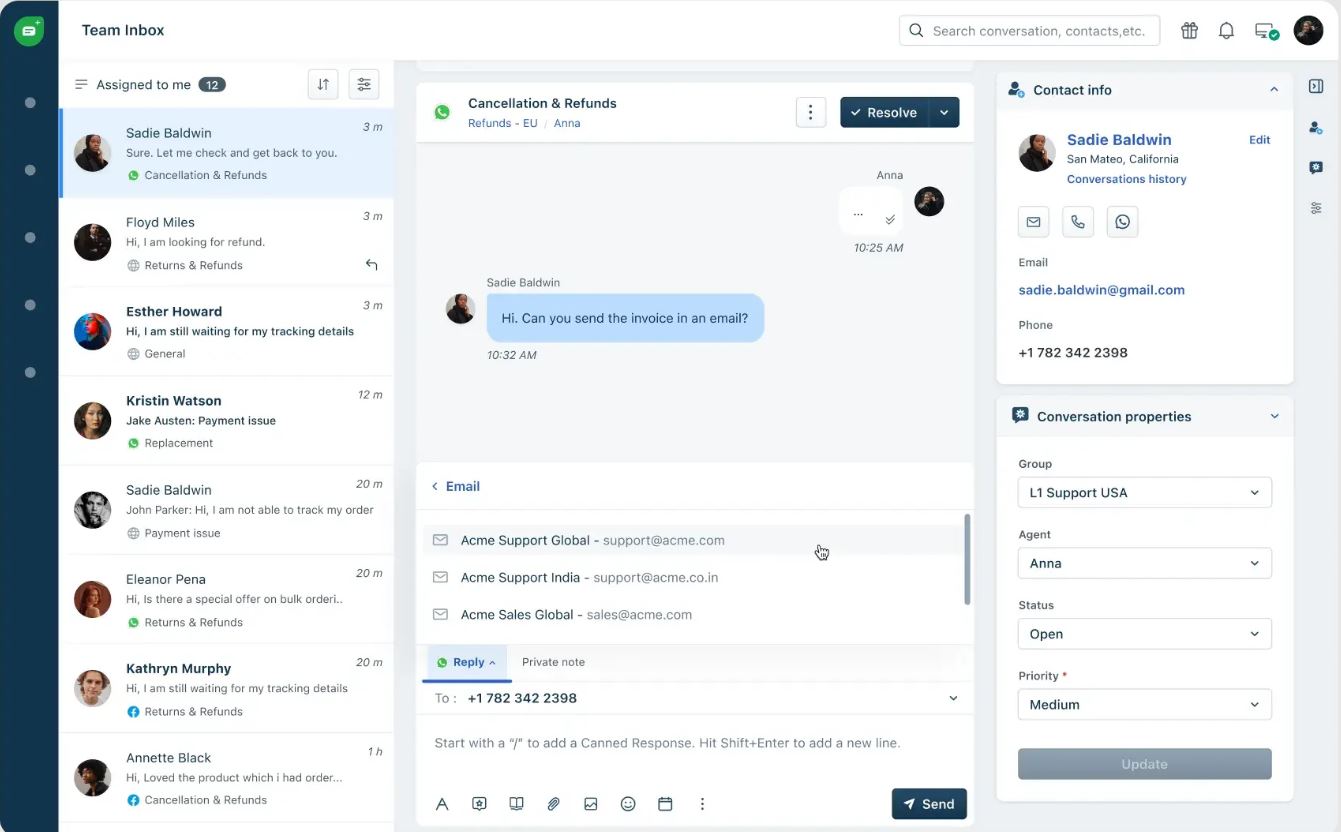Open the email icon in Contact info panel
Image resolution: width=1341 pixels, height=832 pixels.
coord(1033,221)
